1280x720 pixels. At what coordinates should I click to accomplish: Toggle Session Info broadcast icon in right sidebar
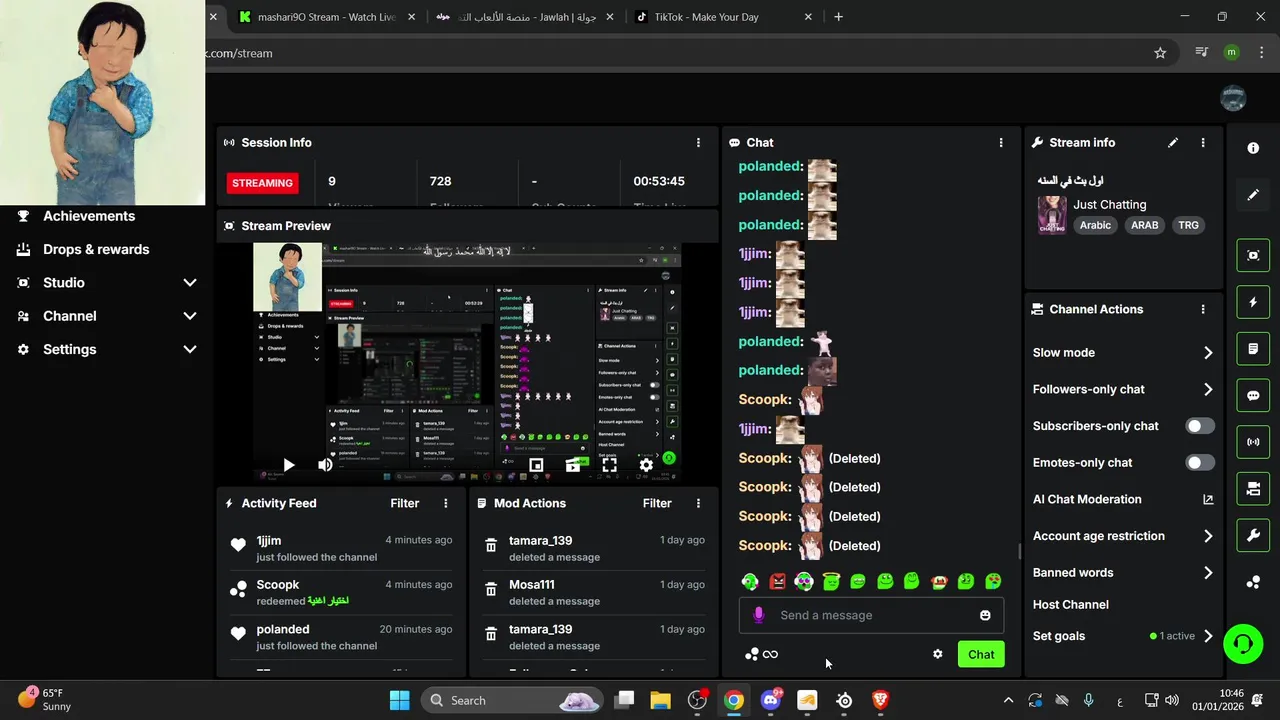(1253, 442)
